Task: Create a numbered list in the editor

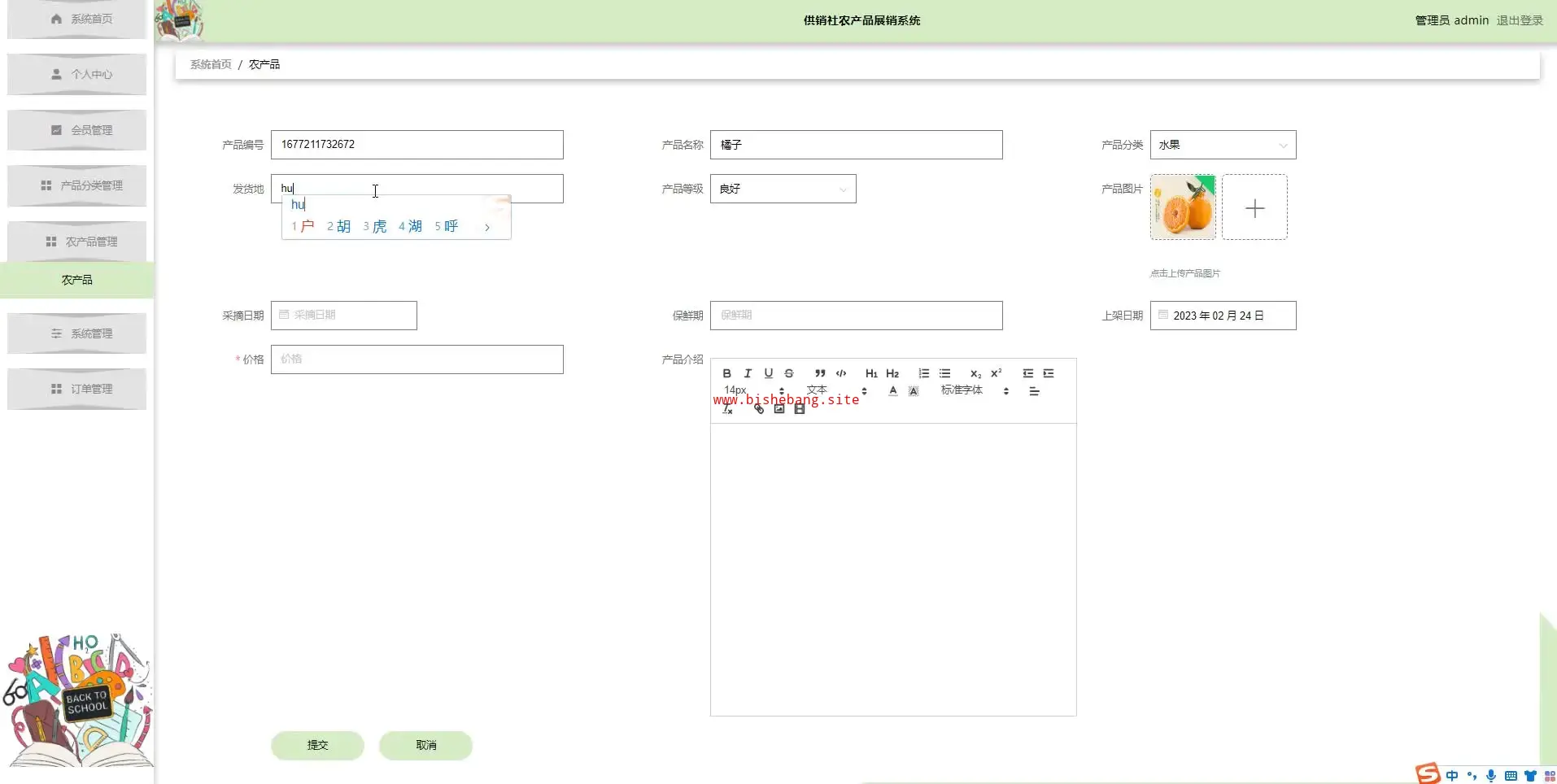Action: 923,373
